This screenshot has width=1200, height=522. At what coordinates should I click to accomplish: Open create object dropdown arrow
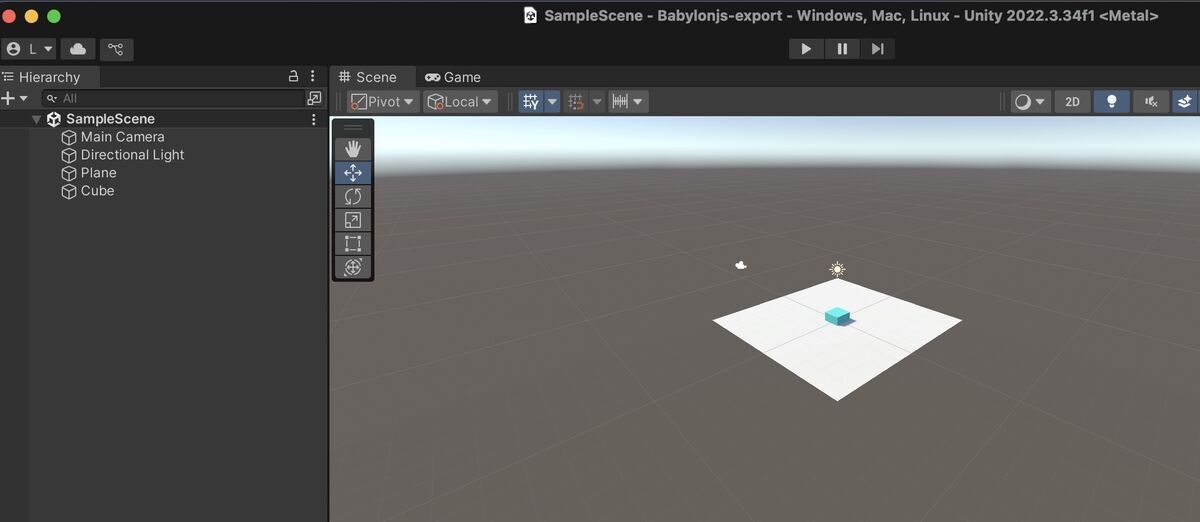click(x=24, y=98)
